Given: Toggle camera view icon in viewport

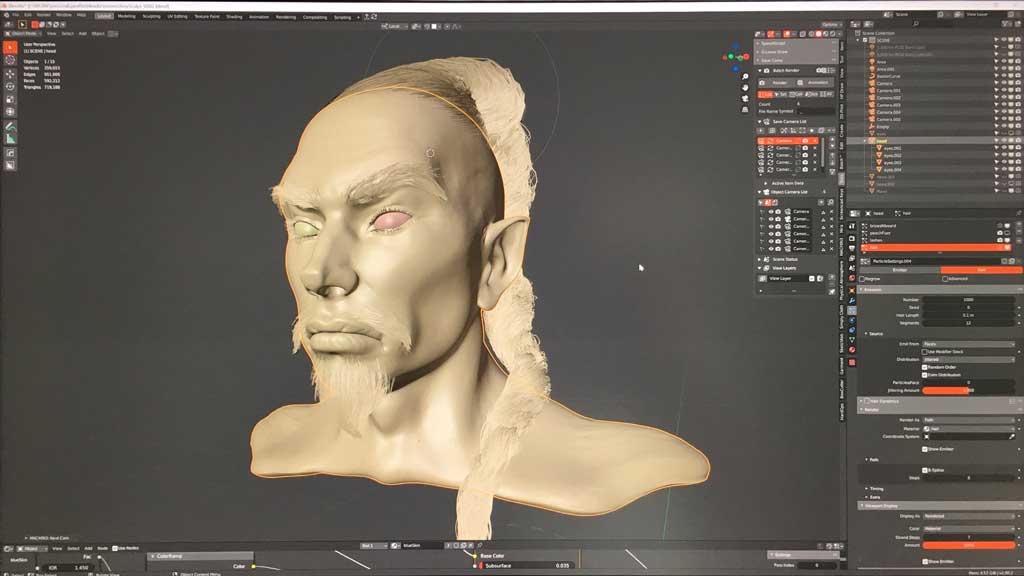Looking at the screenshot, I should (x=745, y=99).
